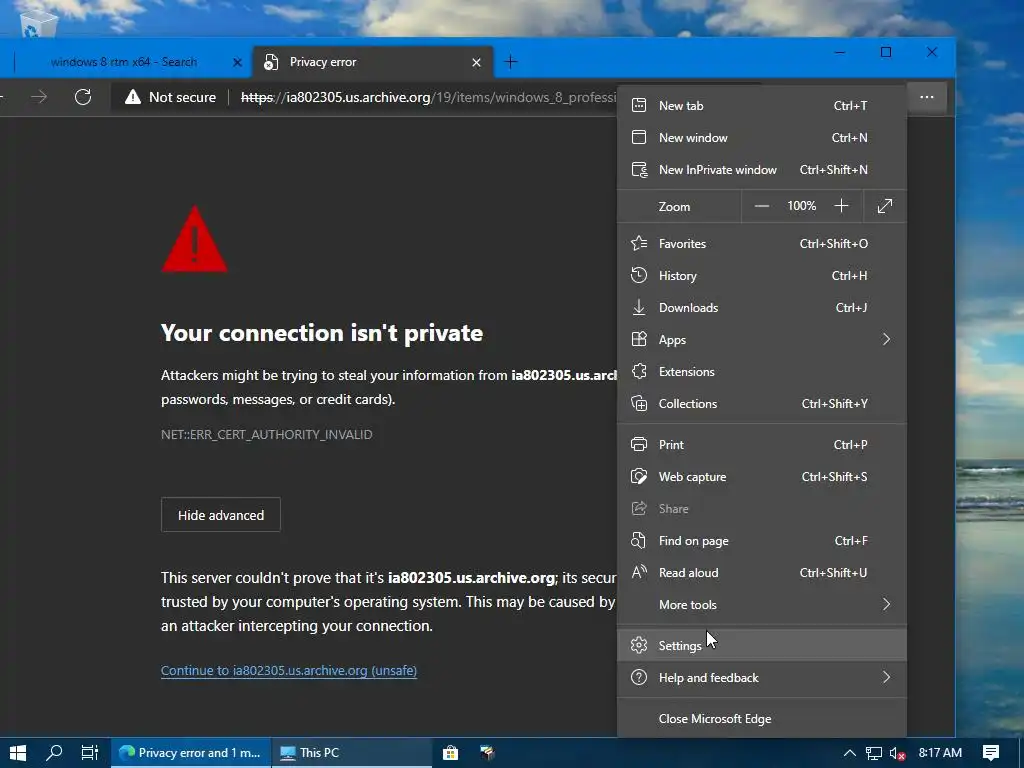Image resolution: width=1024 pixels, height=768 pixels.
Task: Open Downloads from the menu
Action: point(761,307)
